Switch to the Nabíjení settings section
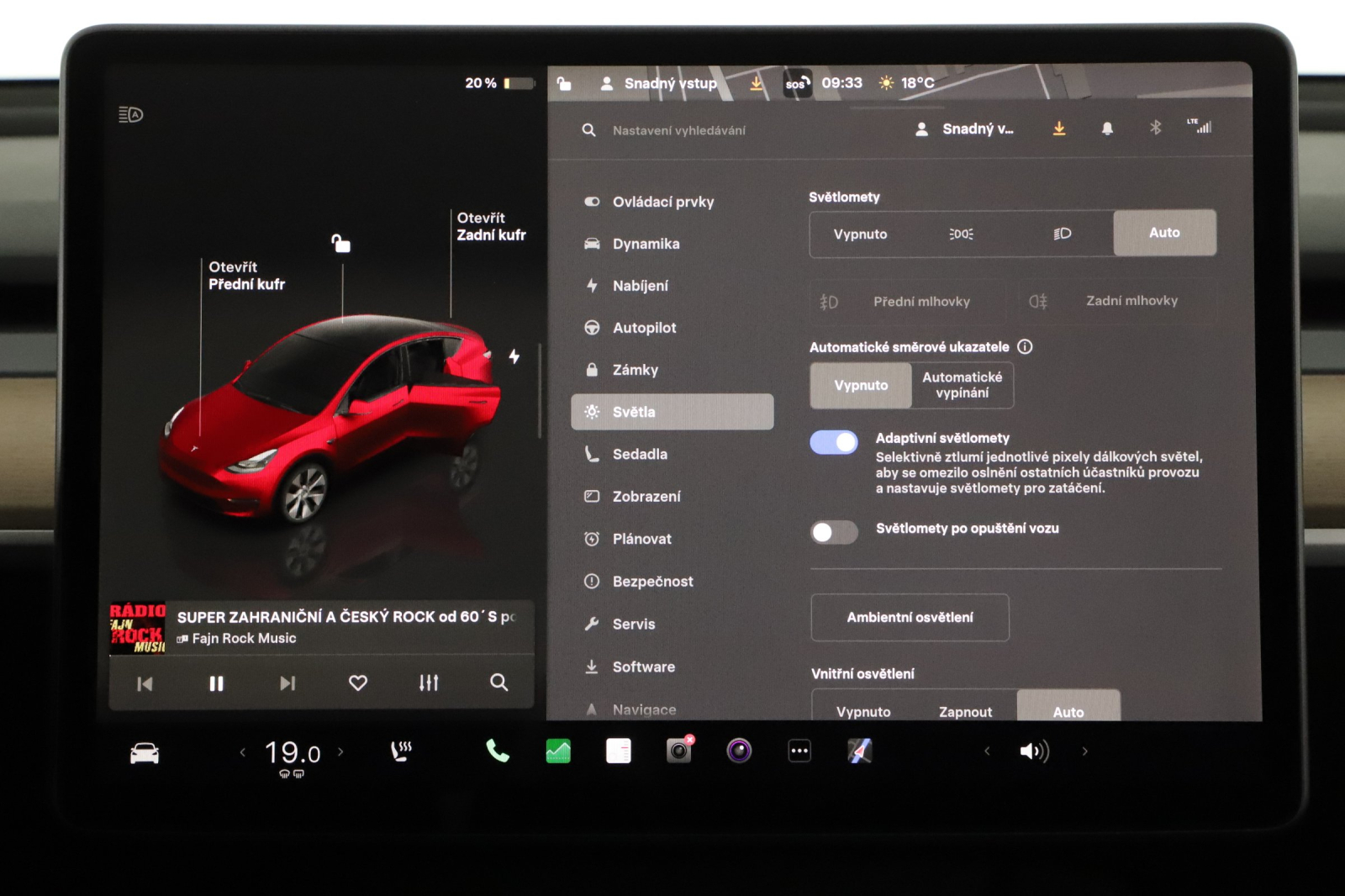This screenshot has width=1345, height=896. 641,286
